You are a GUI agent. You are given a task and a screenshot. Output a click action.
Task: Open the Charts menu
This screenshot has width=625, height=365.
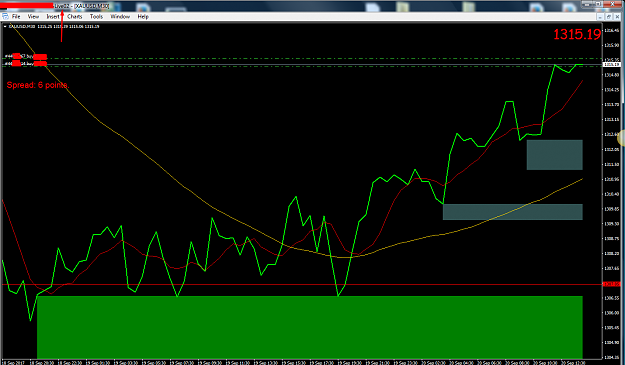pyautogui.click(x=75, y=17)
